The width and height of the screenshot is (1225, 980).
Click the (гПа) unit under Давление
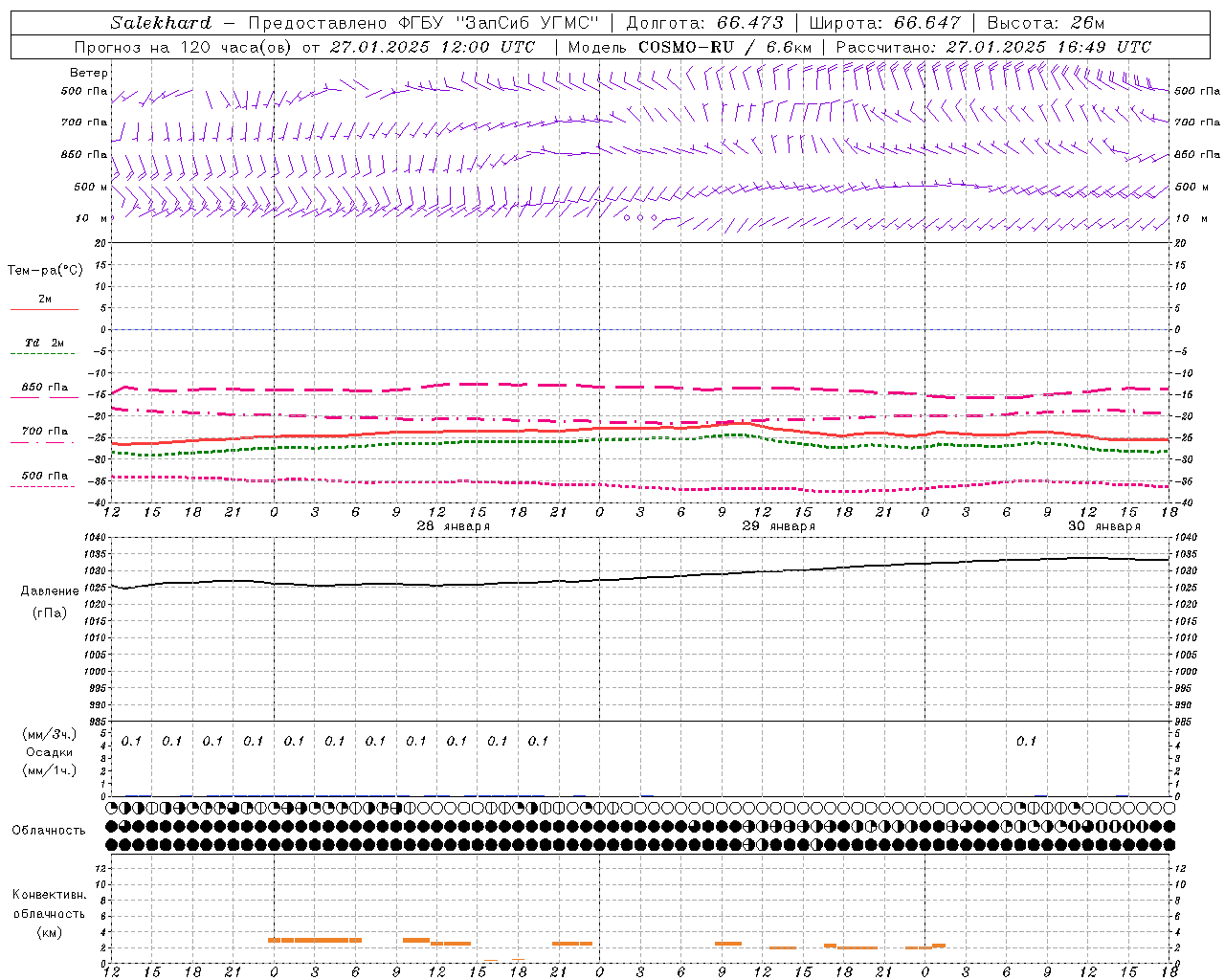click(50, 612)
